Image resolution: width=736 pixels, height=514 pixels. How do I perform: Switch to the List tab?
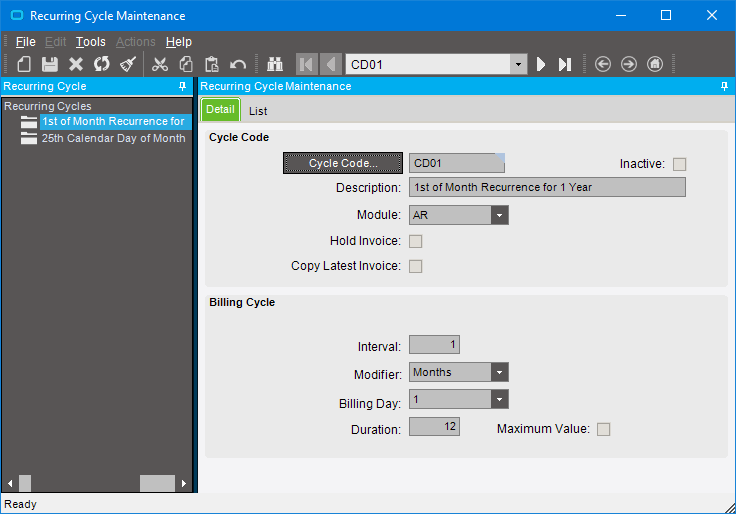(258, 111)
